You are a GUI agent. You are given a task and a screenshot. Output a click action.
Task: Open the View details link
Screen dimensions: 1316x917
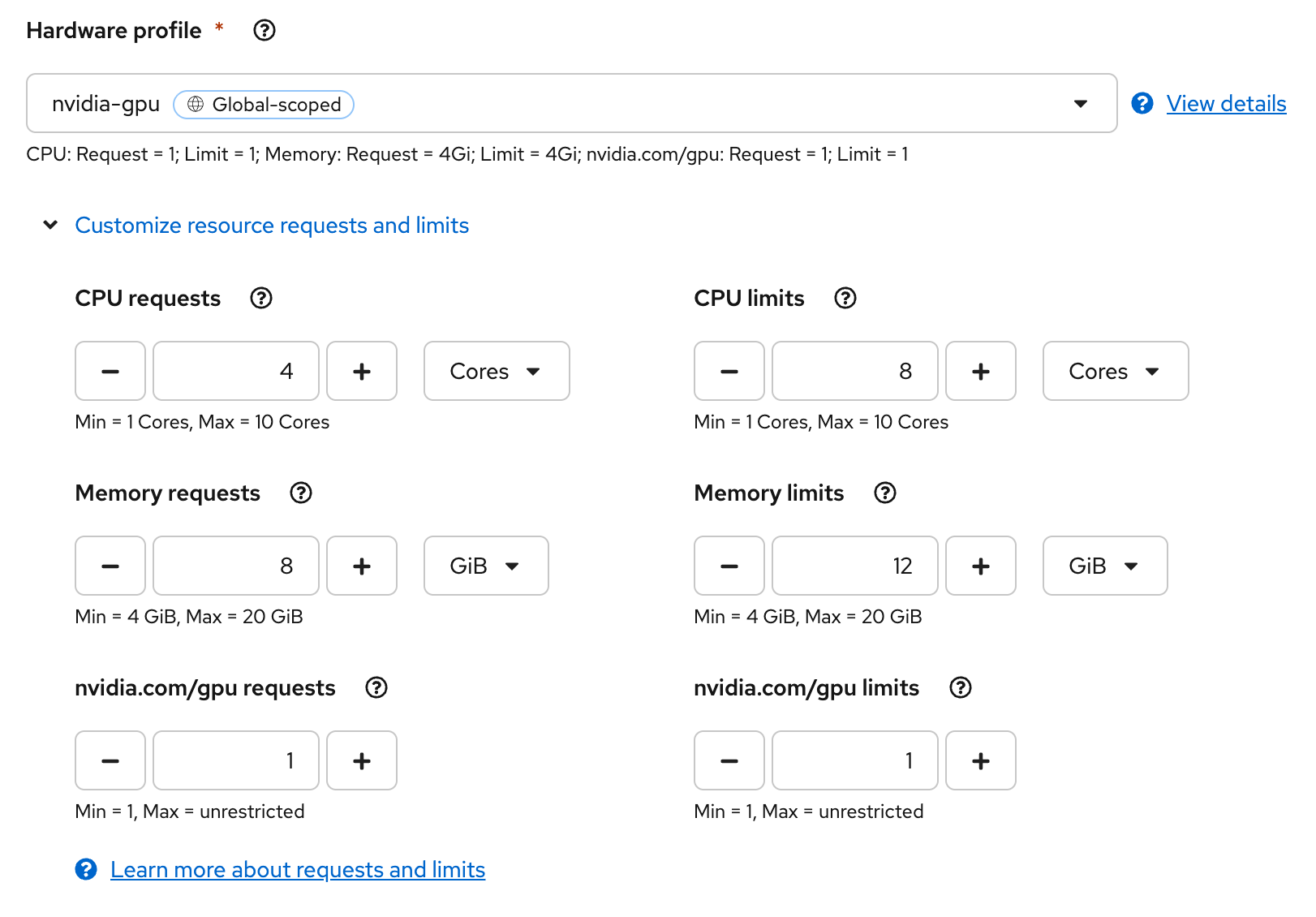tap(1226, 104)
